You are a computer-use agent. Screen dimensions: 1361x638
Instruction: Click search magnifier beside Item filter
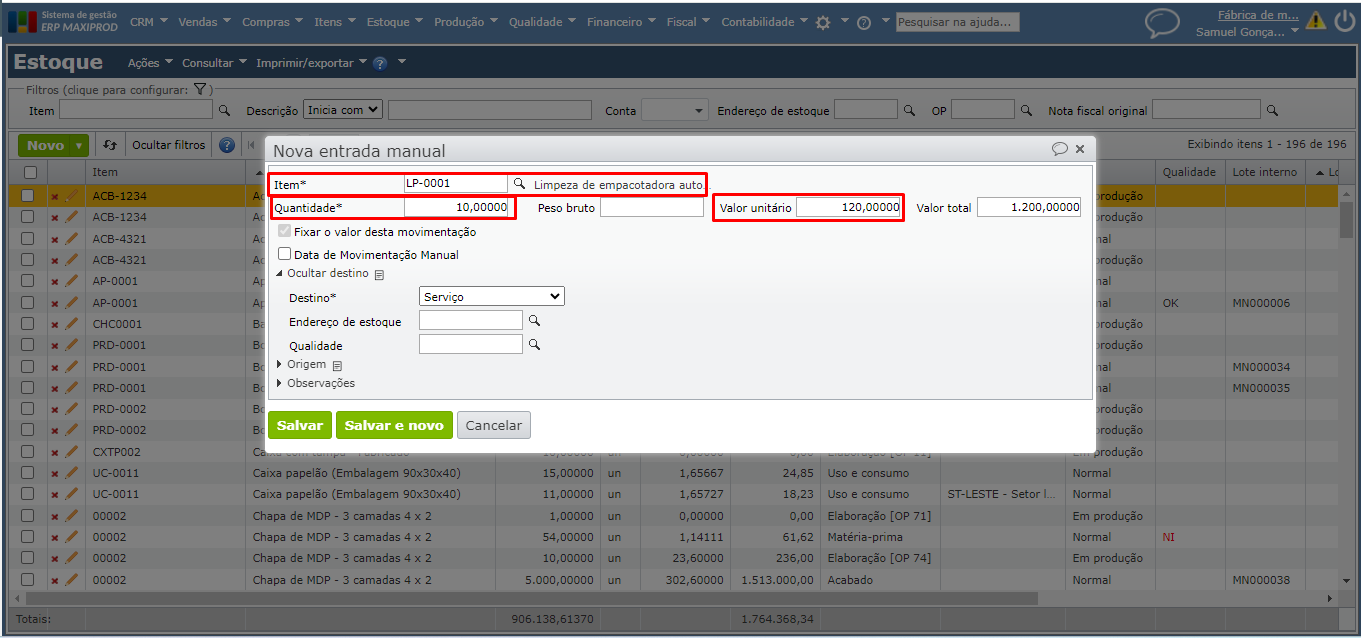(x=224, y=110)
